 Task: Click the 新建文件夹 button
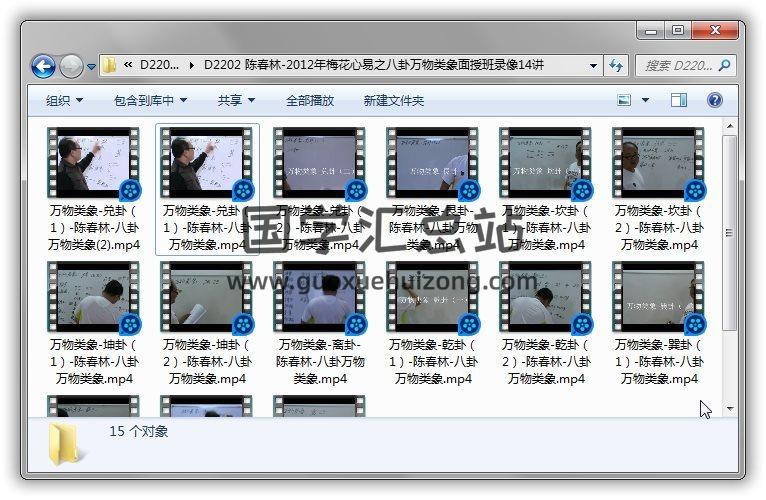(x=394, y=101)
